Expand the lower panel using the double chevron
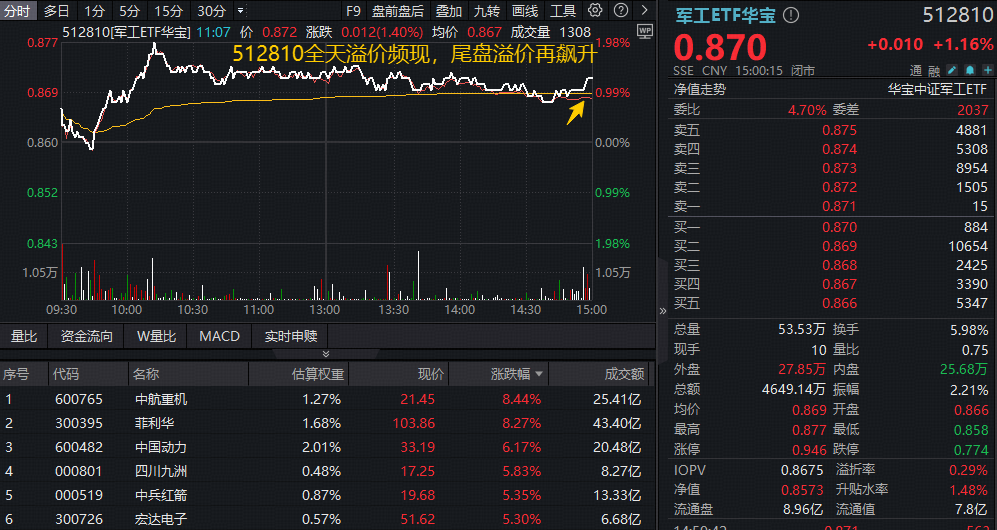Image resolution: width=997 pixels, height=530 pixels. click(x=326, y=354)
